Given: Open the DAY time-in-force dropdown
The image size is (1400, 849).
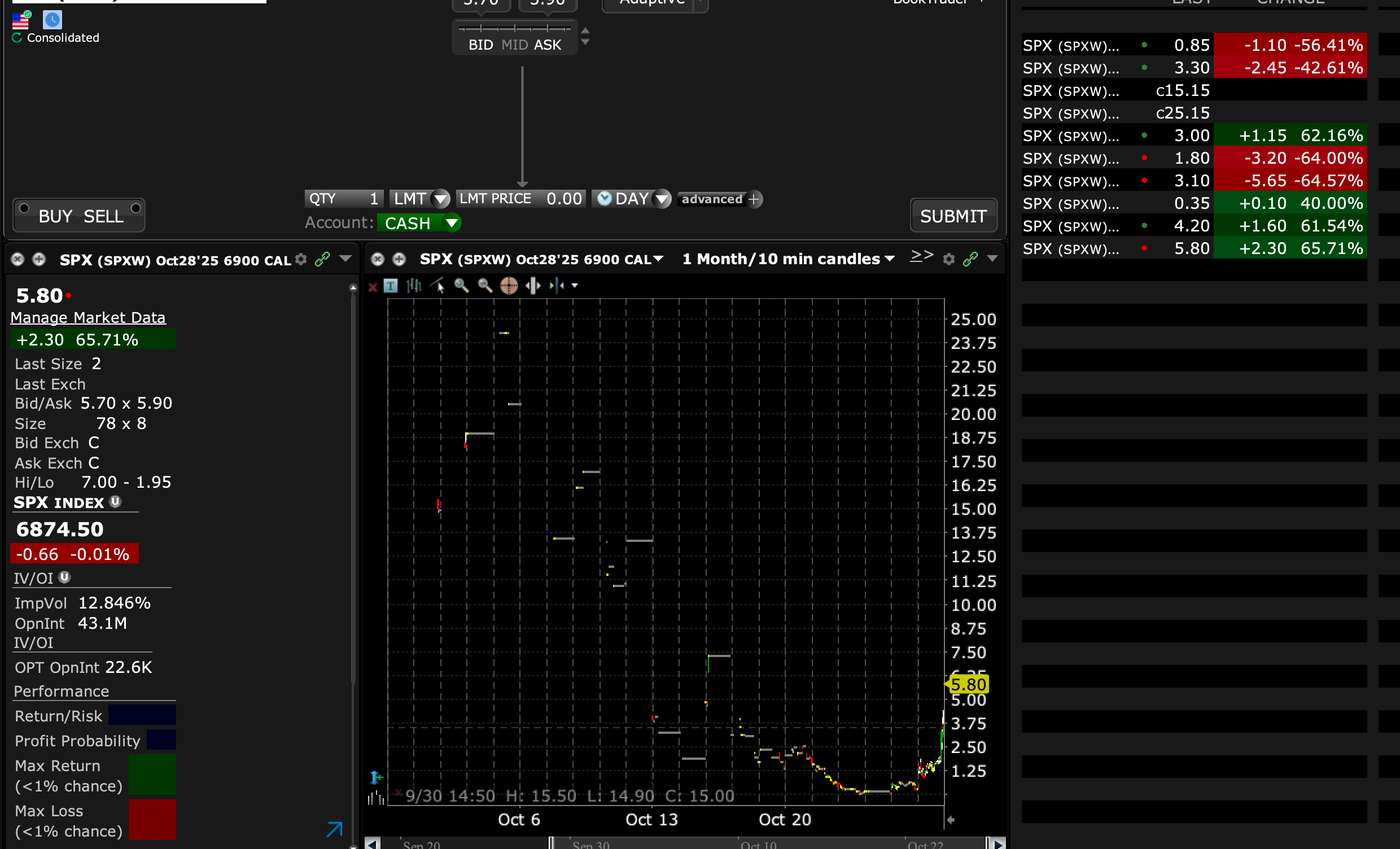Looking at the screenshot, I should pyautogui.click(x=662, y=199).
